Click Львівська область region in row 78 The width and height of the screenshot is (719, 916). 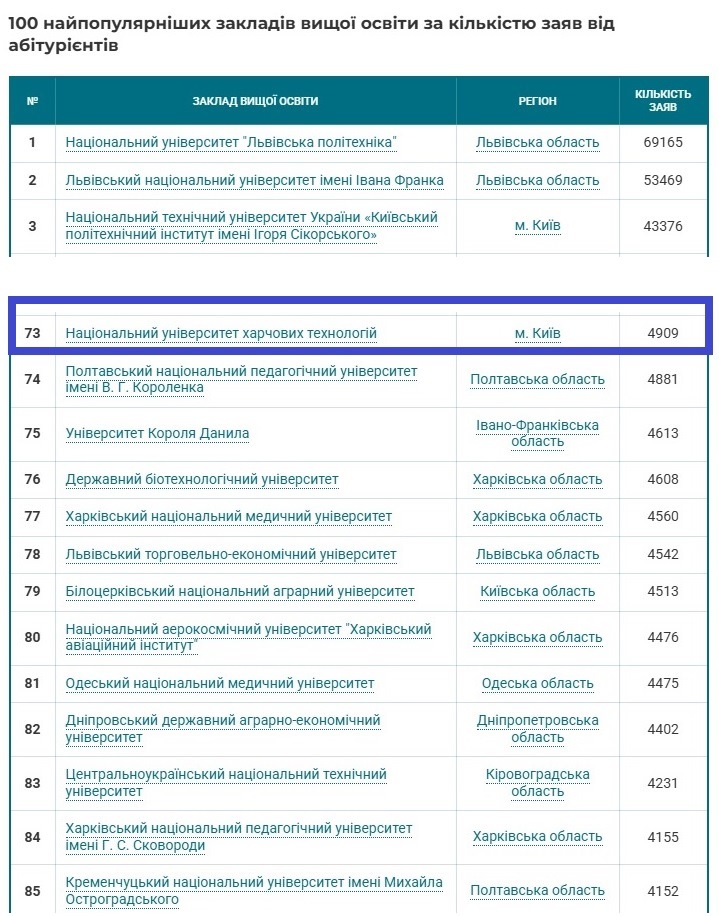(537, 554)
